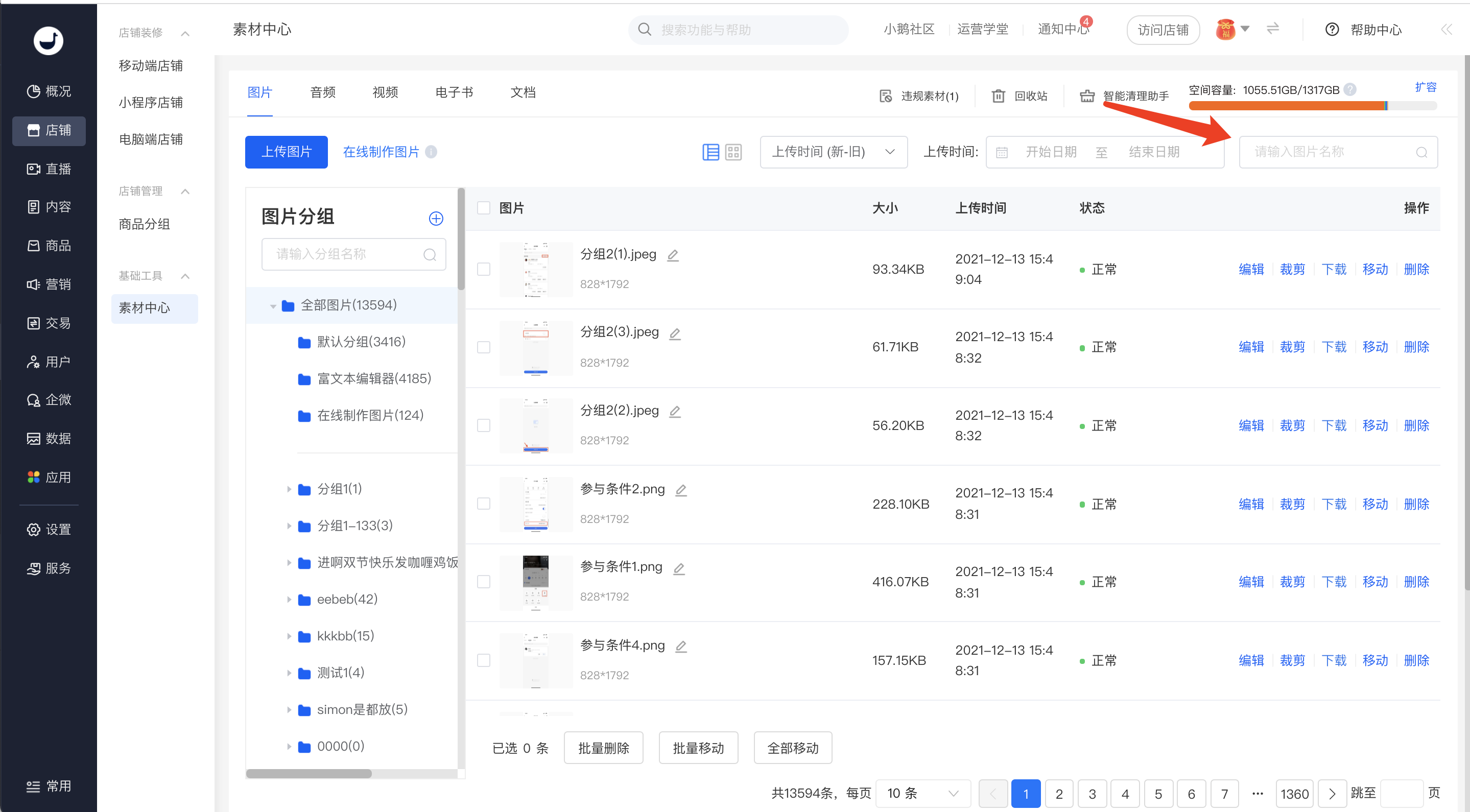Switch to grid view layout icon
1470x812 pixels.
(x=733, y=152)
